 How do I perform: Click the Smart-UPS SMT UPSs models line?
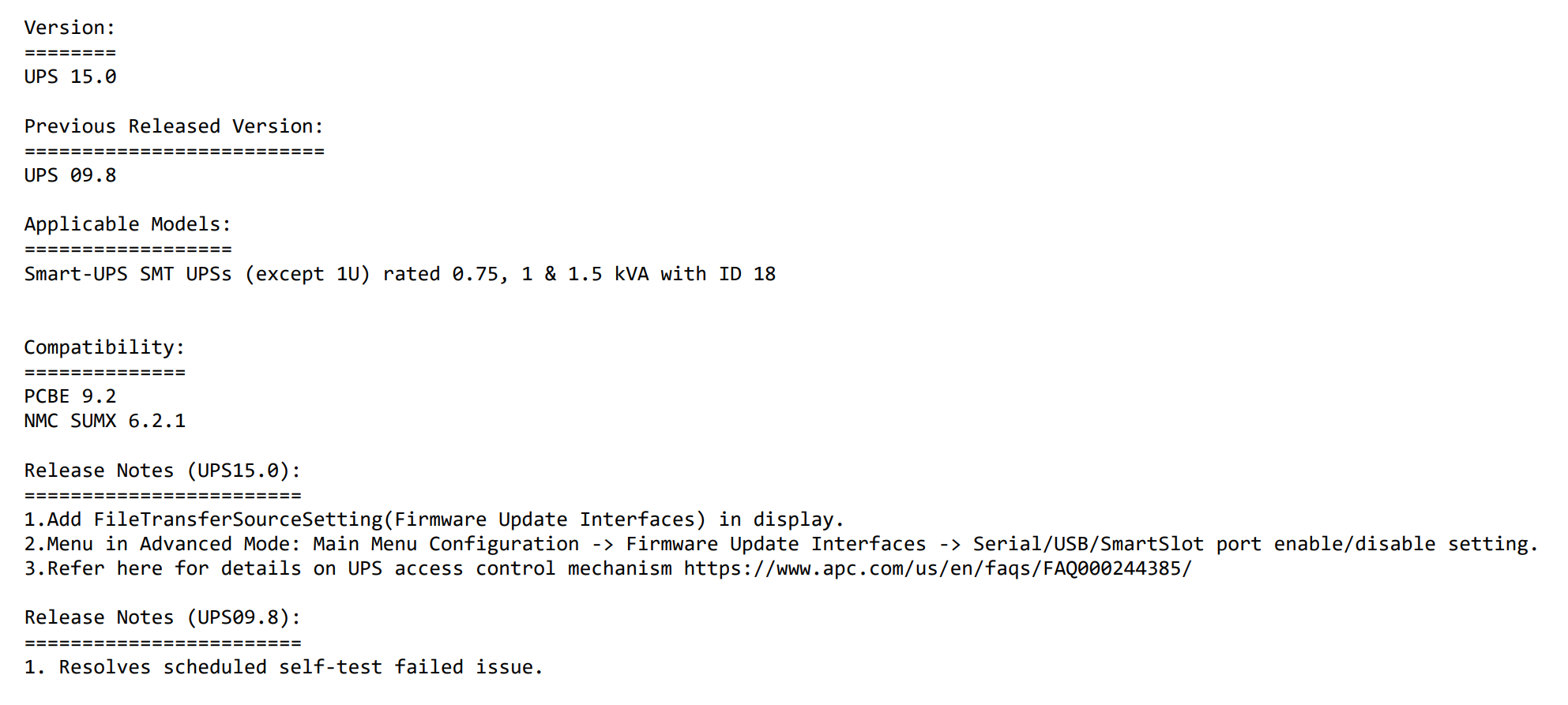click(x=400, y=275)
